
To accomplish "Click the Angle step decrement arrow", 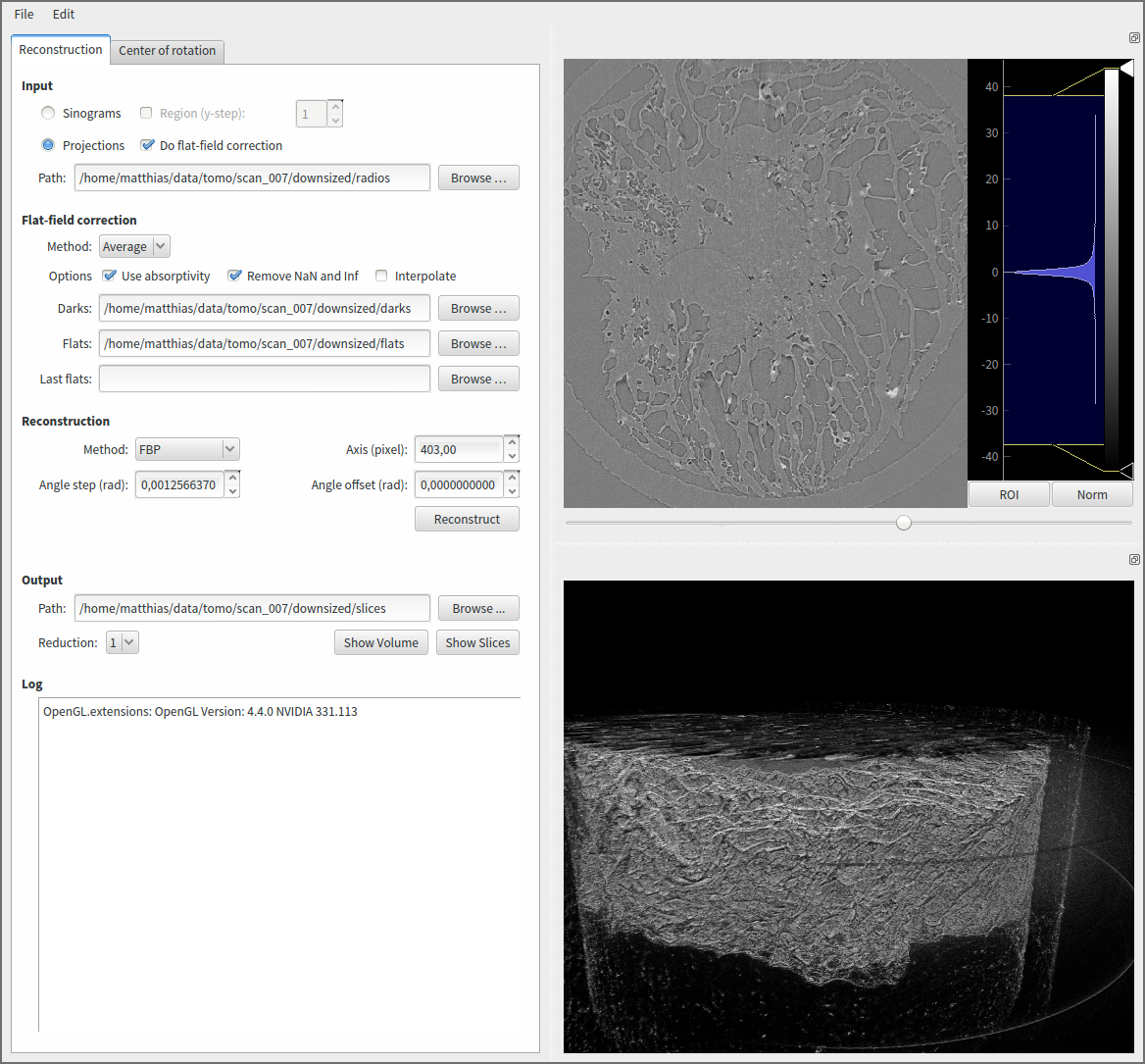I will [x=232, y=491].
